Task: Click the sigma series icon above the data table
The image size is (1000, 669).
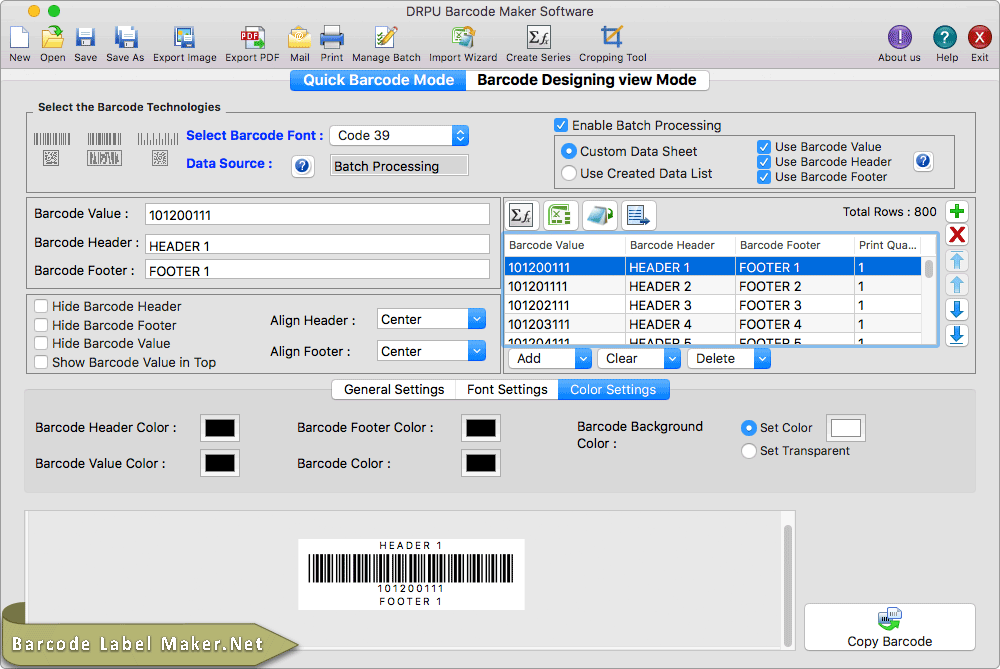Action: 522,216
